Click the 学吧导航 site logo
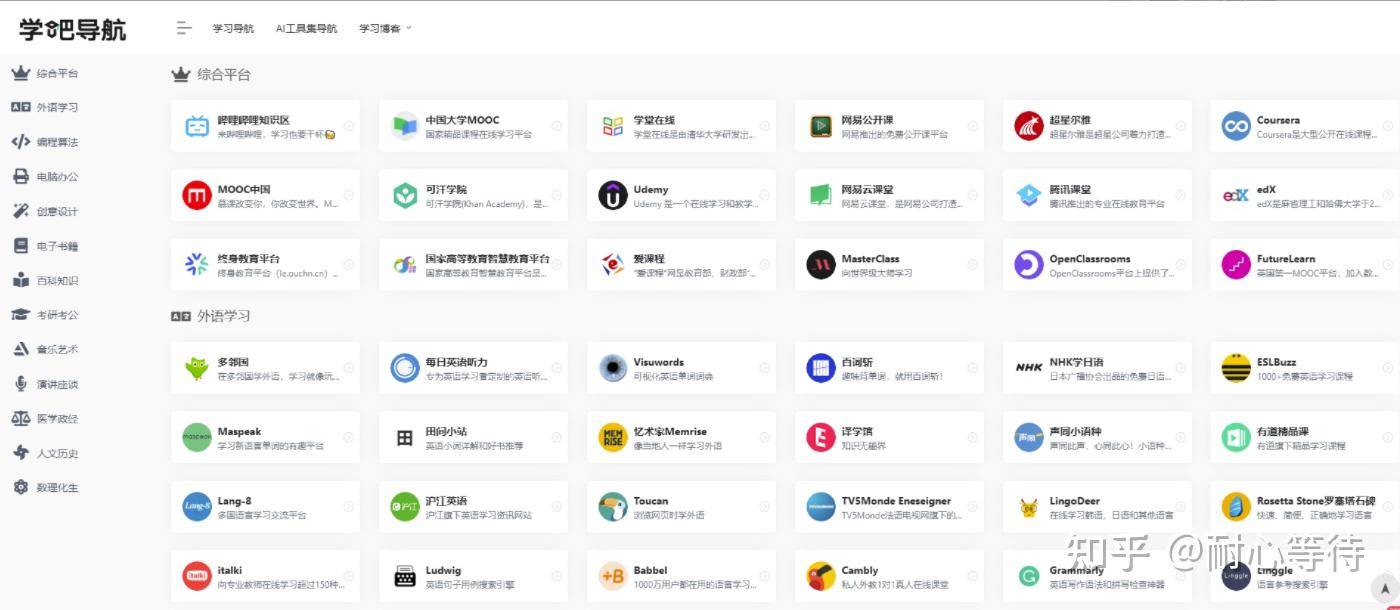This screenshot has height=610, width=1400. coord(73,29)
